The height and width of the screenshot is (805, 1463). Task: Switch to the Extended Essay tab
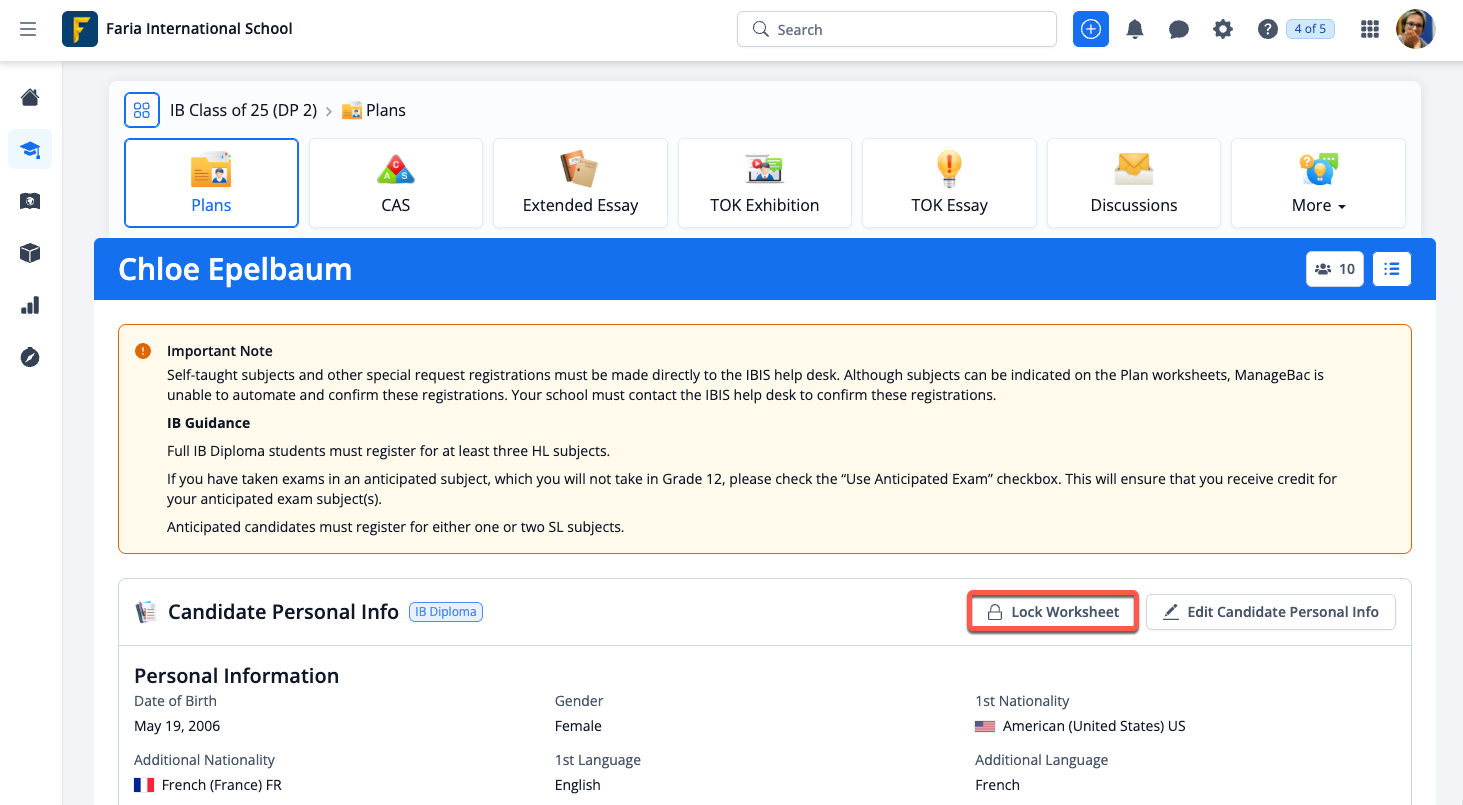tap(580, 184)
